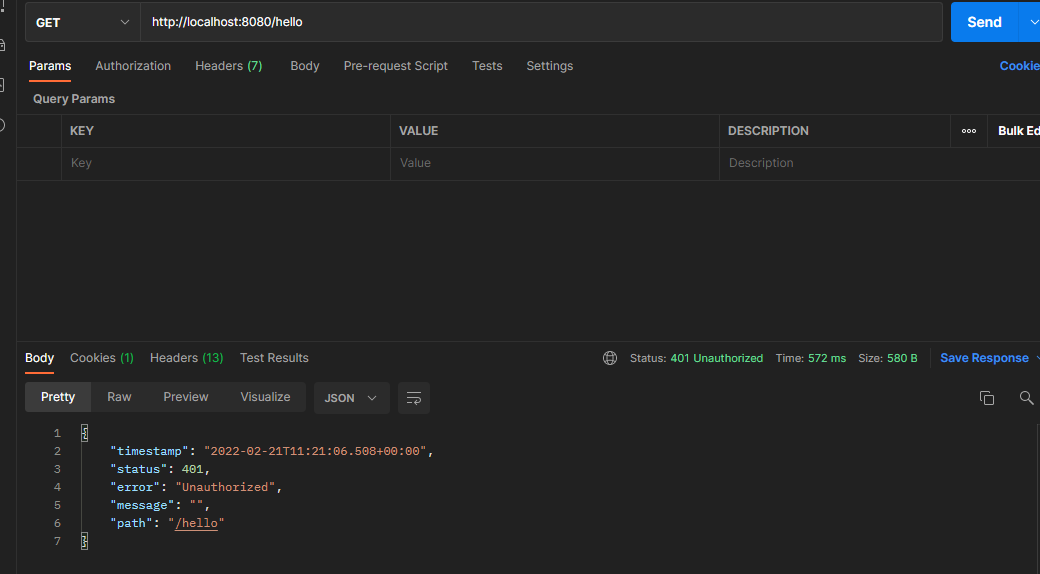1040x574 pixels.
Task: Open the request Body tab
Action: (x=305, y=66)
